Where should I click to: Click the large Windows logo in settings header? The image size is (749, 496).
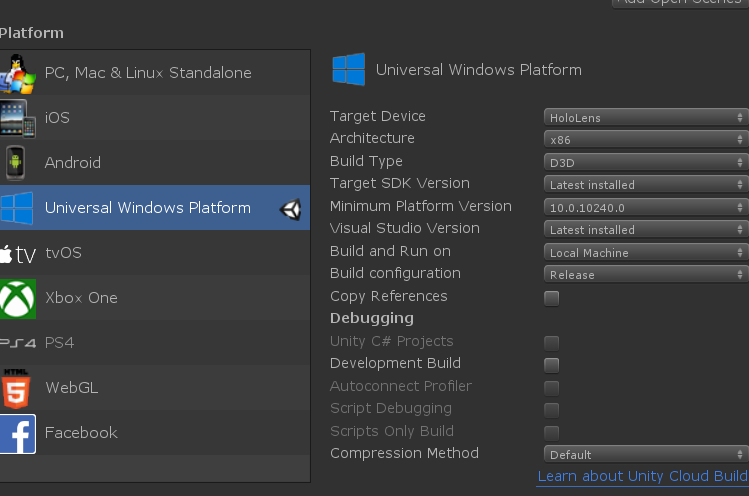(349, 69)
